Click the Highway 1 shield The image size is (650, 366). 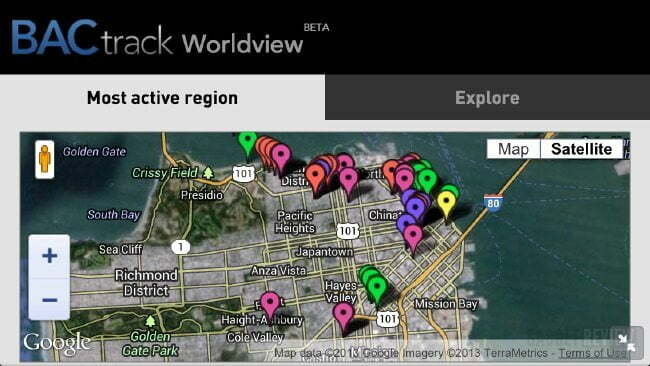[x=180, y=247]
